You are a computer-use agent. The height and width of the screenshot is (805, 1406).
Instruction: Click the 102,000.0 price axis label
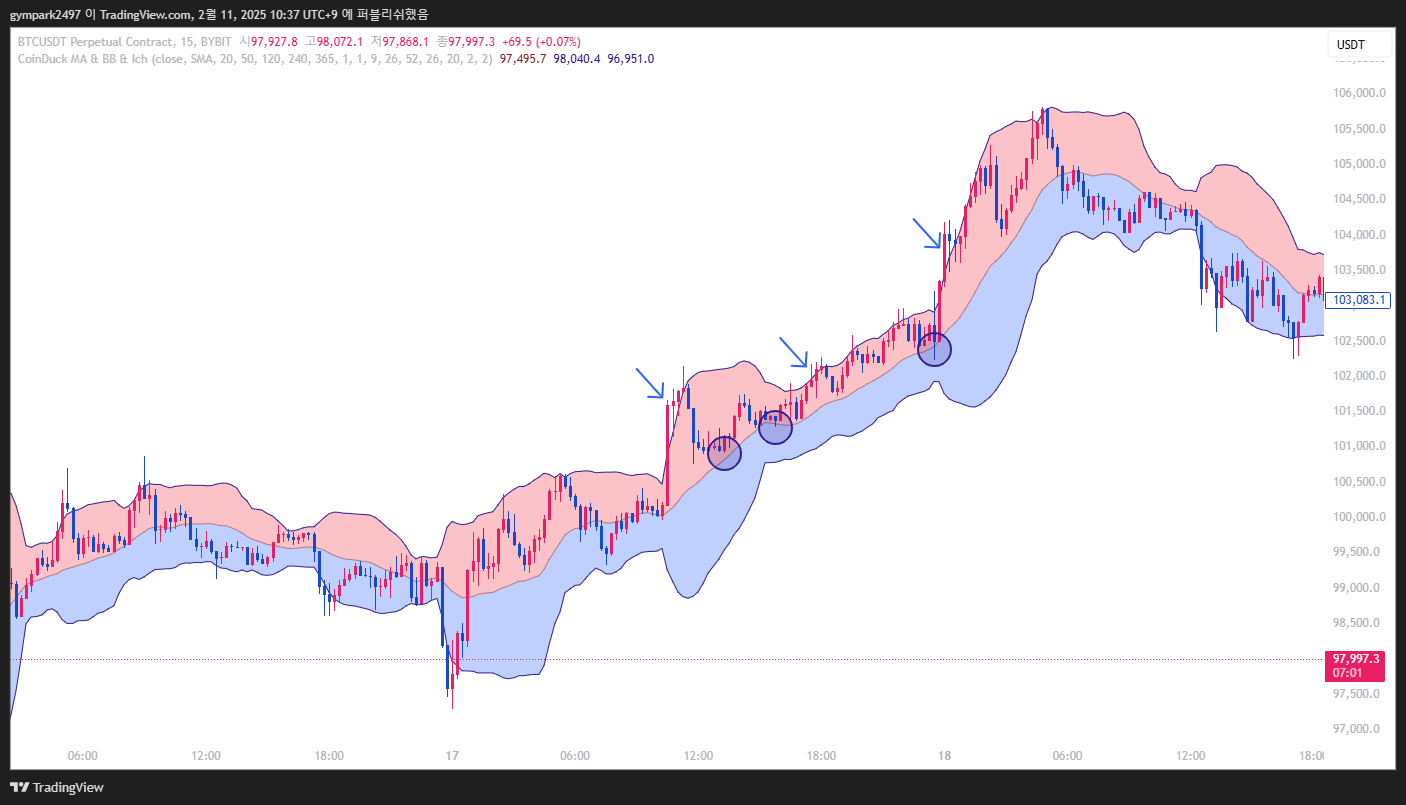1361,376
